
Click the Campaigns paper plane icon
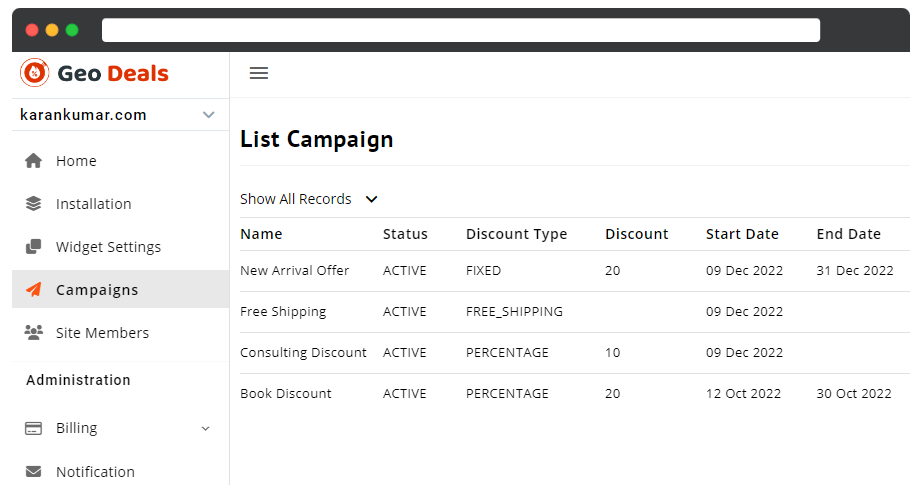point(34,289)
